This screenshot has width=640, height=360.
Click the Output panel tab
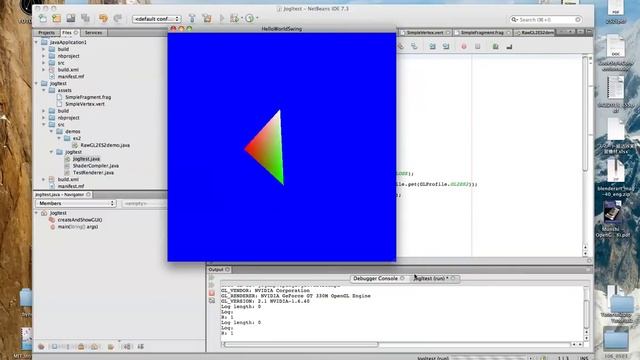click(219, 269)
